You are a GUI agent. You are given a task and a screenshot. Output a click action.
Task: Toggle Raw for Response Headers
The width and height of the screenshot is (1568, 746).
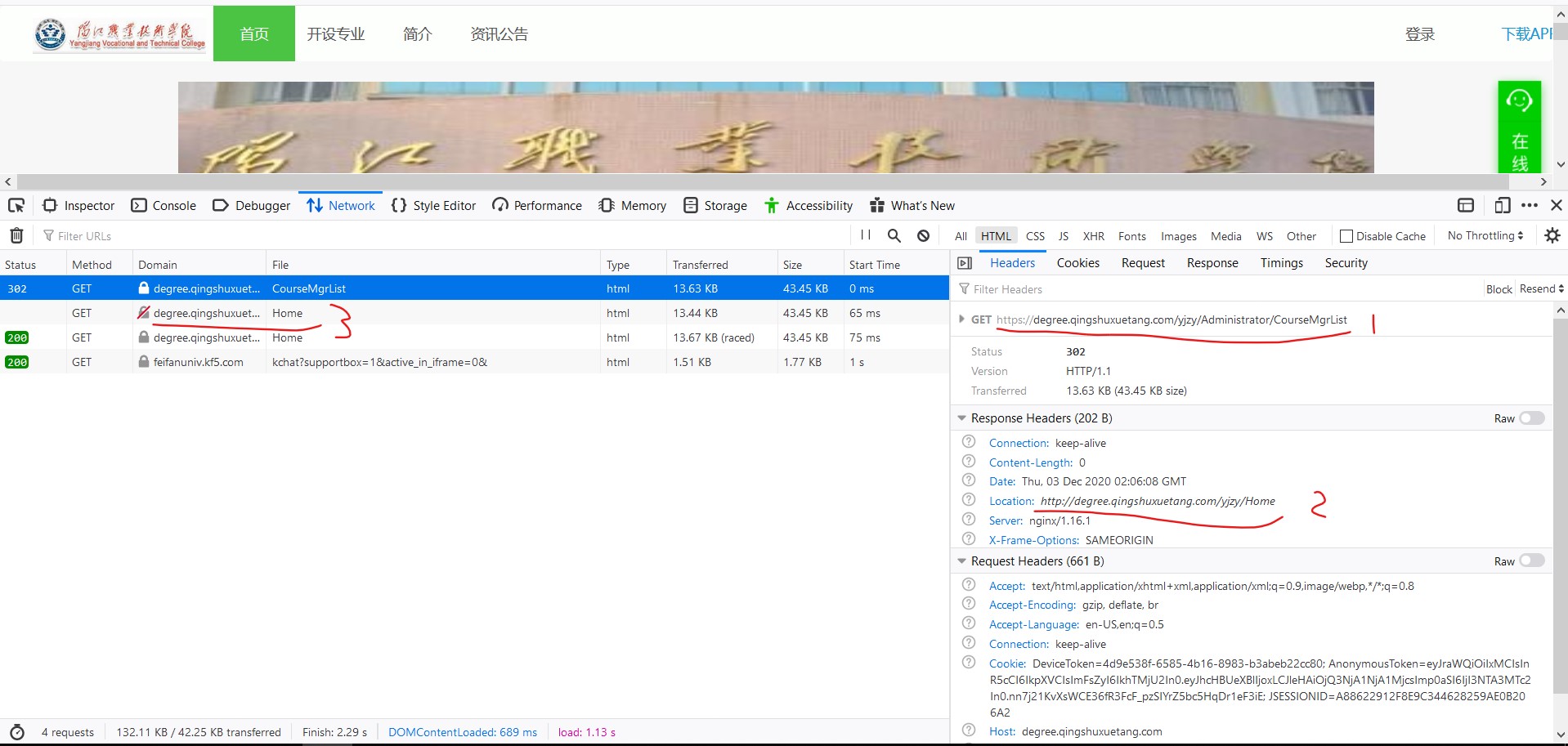1531,418
